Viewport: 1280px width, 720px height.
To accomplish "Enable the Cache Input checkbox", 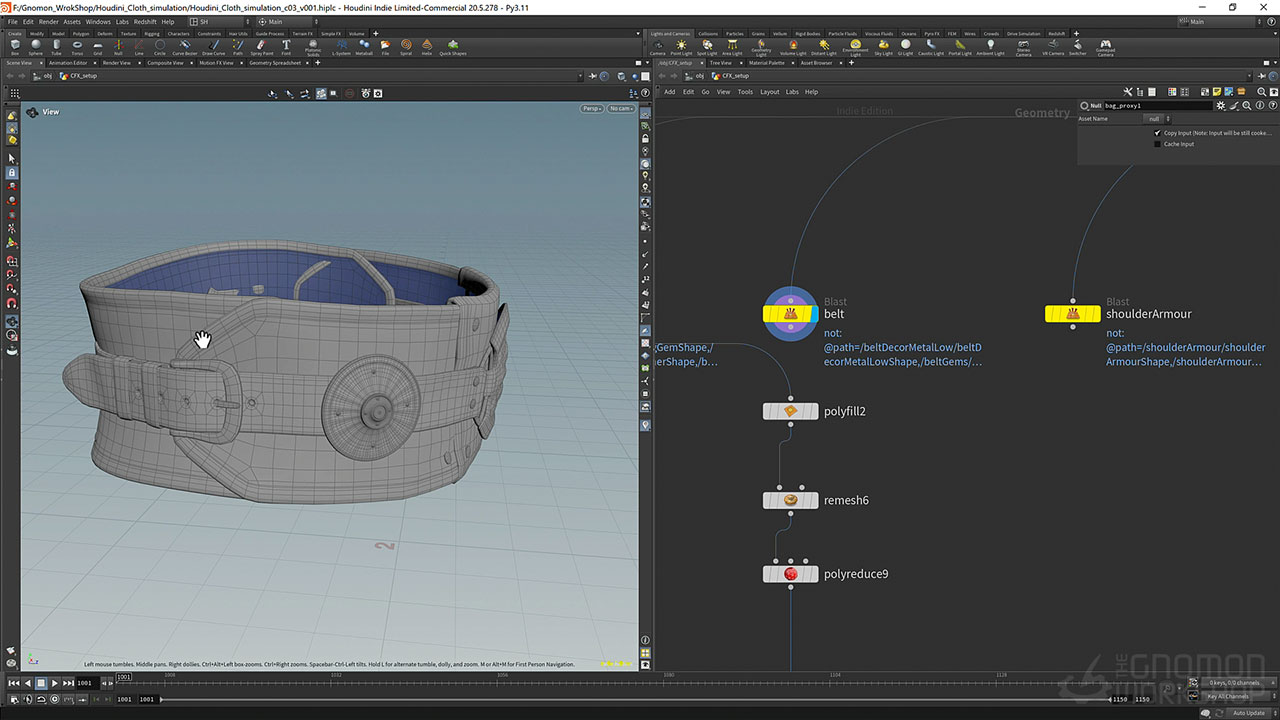I will pos(1158,144).
